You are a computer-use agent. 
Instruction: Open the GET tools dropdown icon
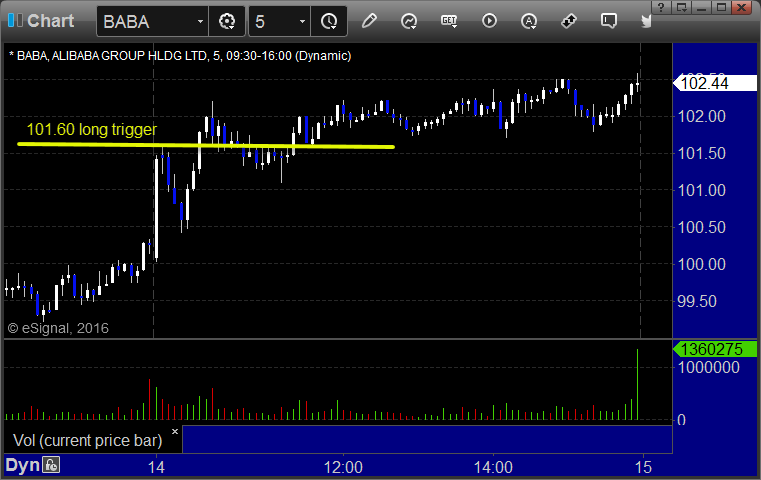click(x=449, y=21)
